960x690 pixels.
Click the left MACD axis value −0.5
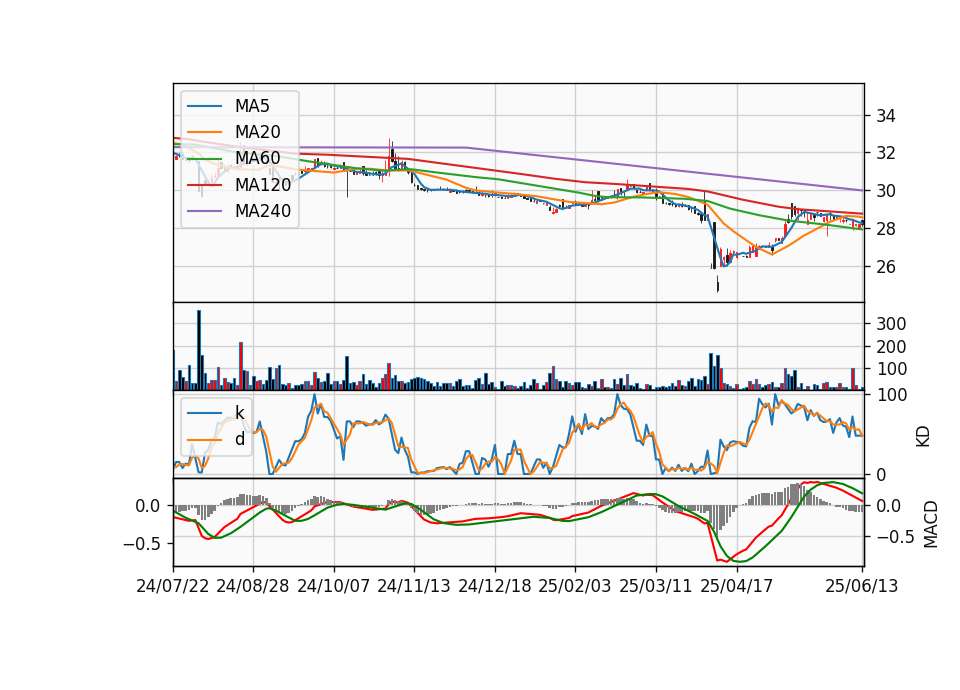click(x=140, y=544)
